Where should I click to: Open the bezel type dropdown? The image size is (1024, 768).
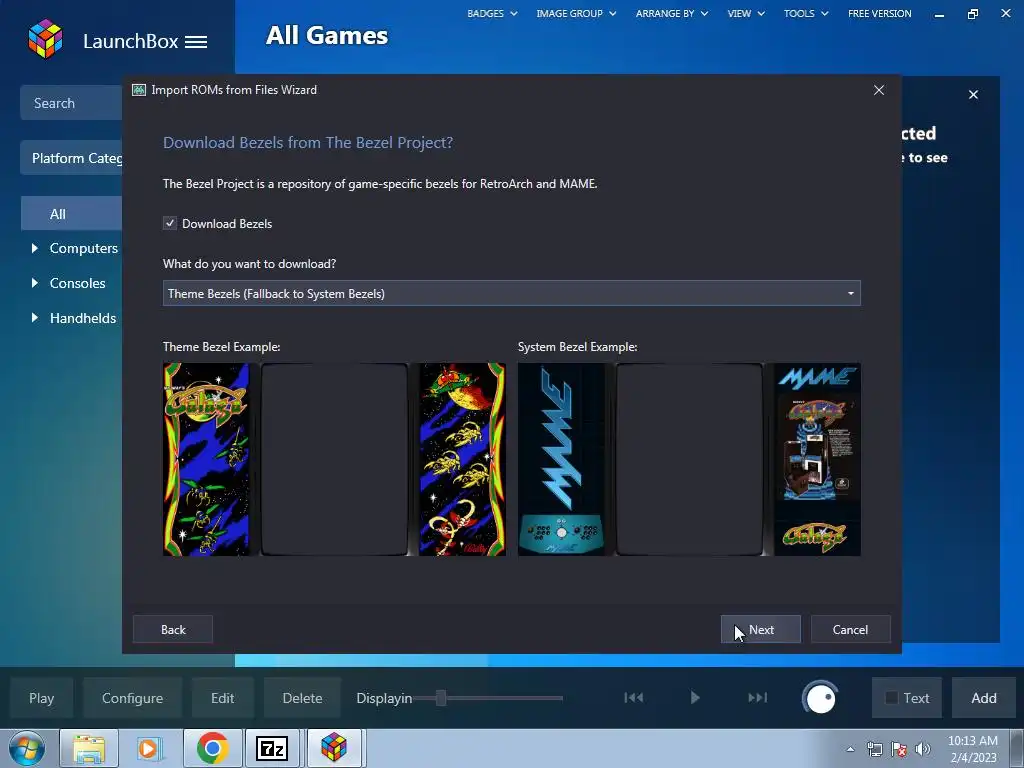point(511,293)
